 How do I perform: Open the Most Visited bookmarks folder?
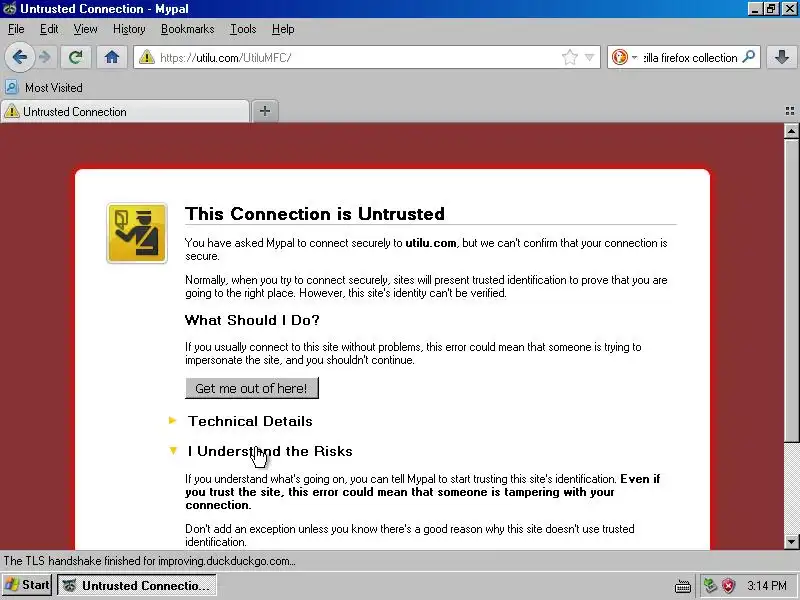pyautogui.click(x=44, y=88)
